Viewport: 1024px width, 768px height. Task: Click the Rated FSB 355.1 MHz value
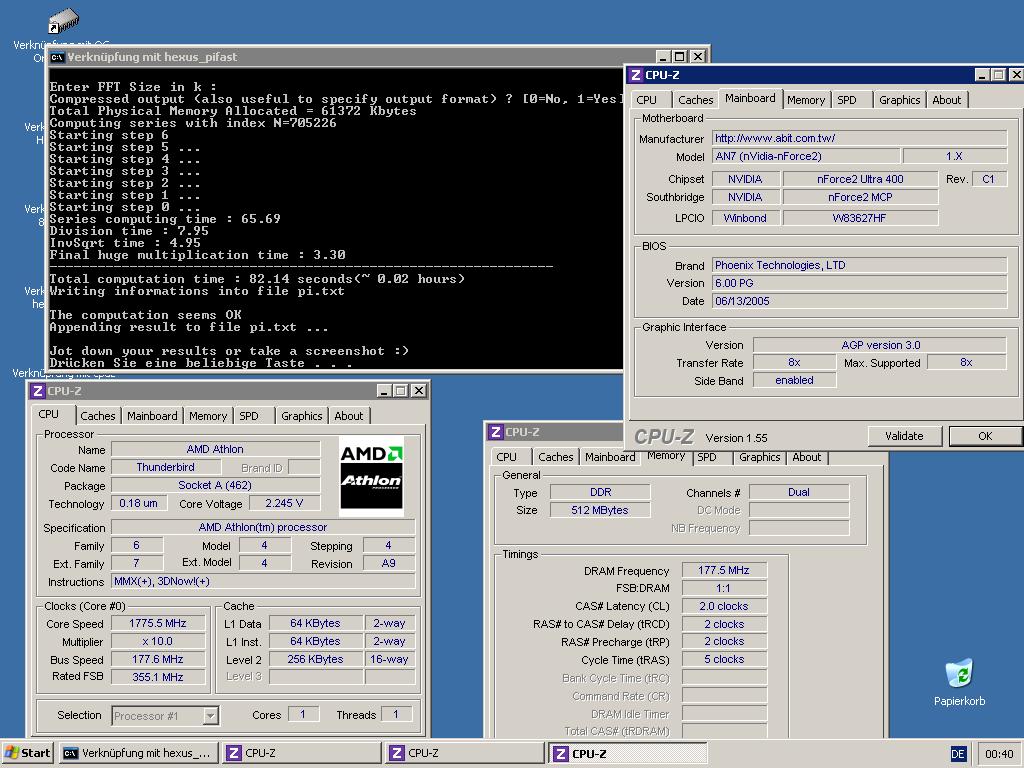pyautogui.click(x=158, y=677)
